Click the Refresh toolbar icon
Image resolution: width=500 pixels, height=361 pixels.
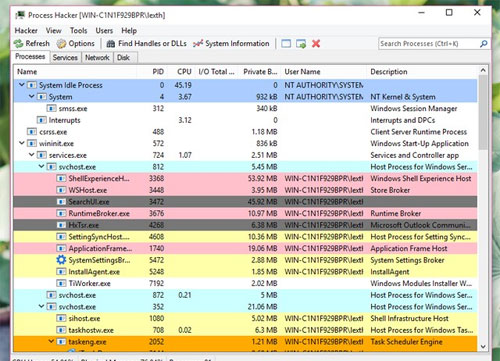[x=18, y=43]
